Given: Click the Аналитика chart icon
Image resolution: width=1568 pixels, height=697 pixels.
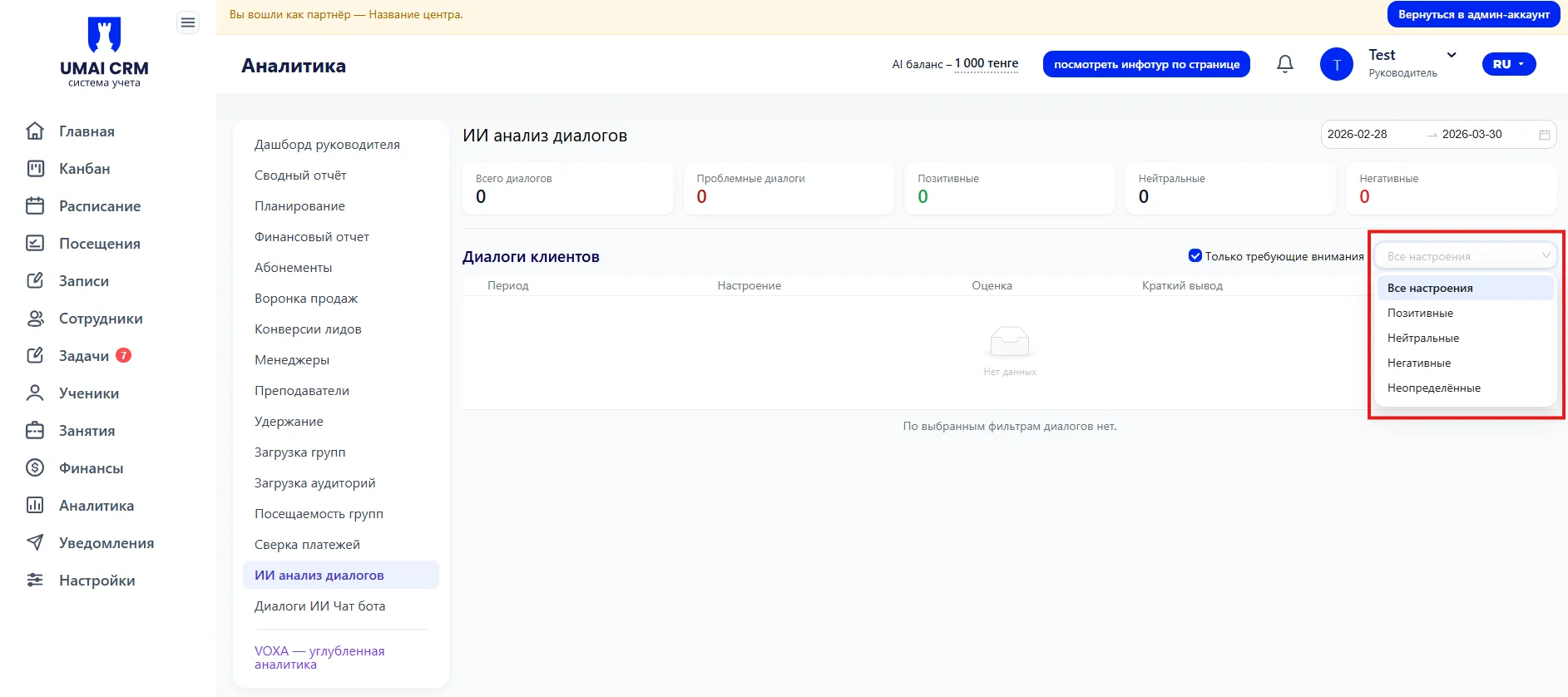Looking at the screenshot, I should 35,506.
